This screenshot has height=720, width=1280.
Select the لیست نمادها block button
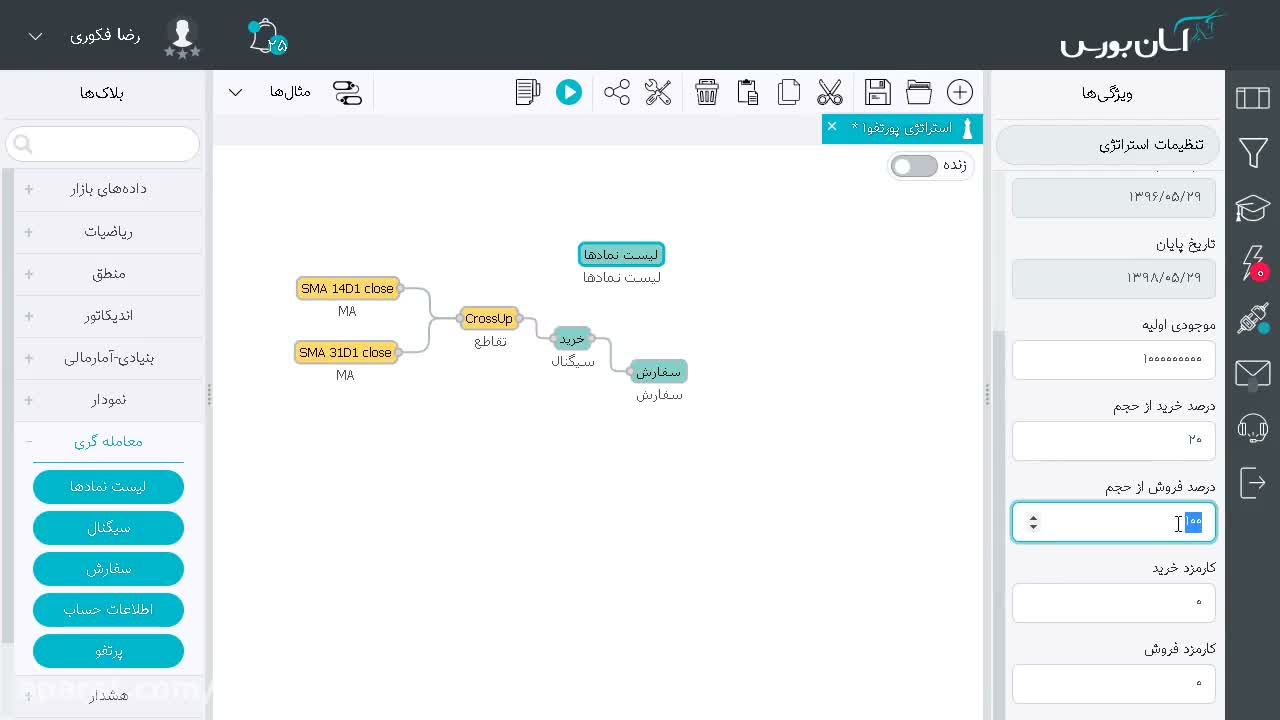click(108, 487)
